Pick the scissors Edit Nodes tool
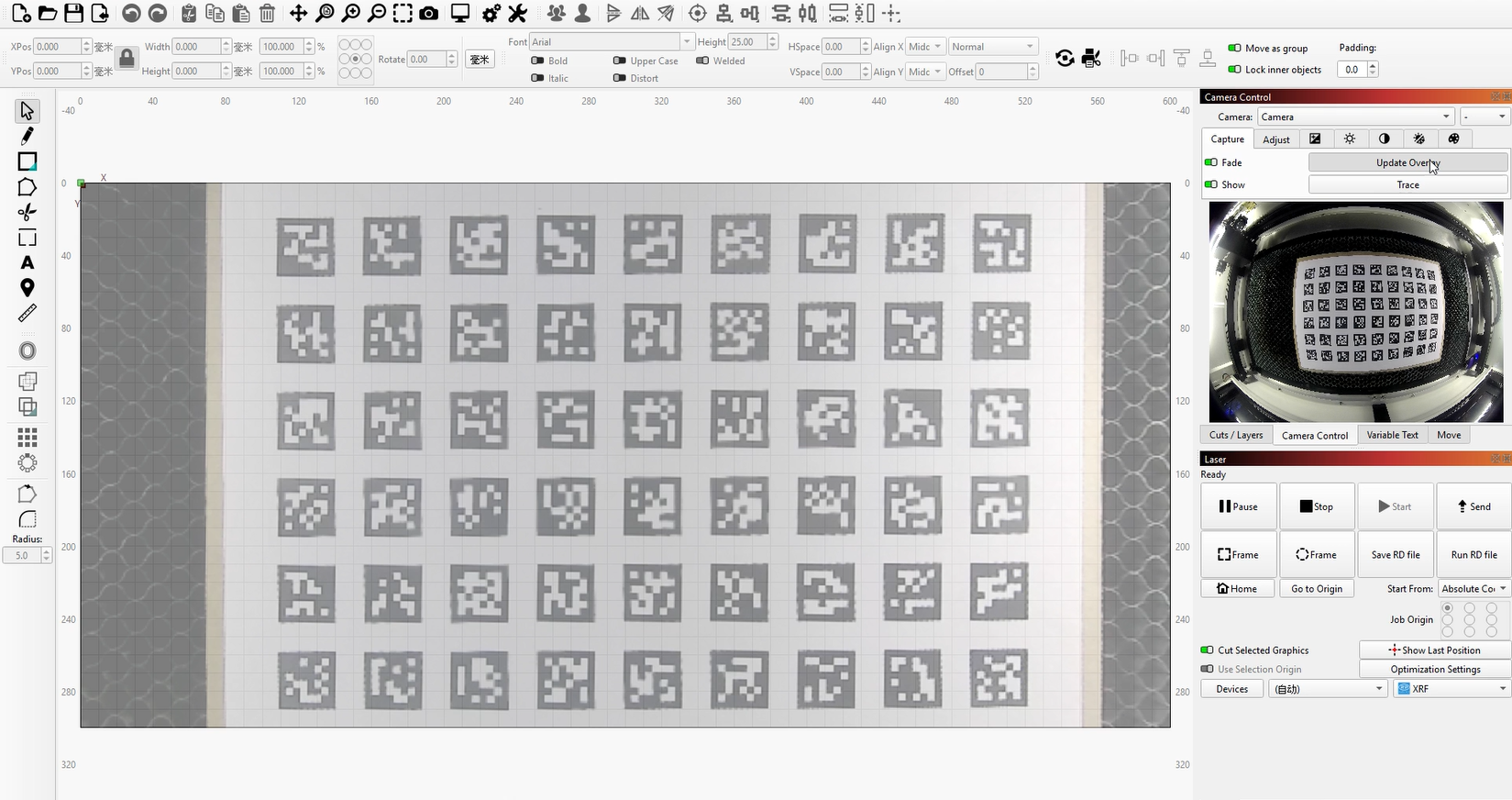The height and width of the screenshot is (800, 1512). point(27,213)
